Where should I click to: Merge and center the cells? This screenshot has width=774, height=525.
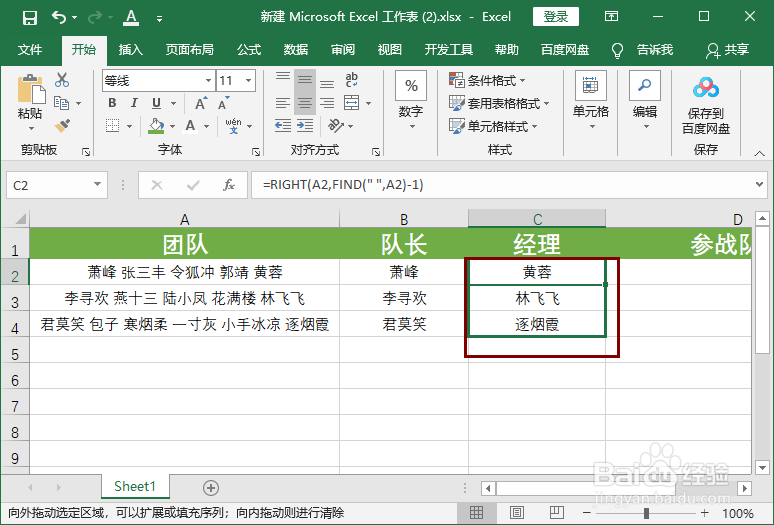(x=352, y=103)
